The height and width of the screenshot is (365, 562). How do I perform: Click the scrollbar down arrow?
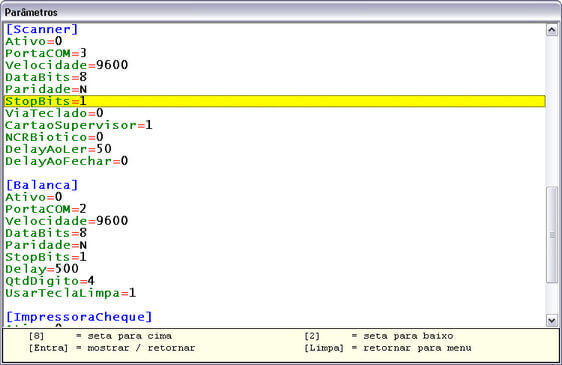pyautogui.click(x=552, y=320)
